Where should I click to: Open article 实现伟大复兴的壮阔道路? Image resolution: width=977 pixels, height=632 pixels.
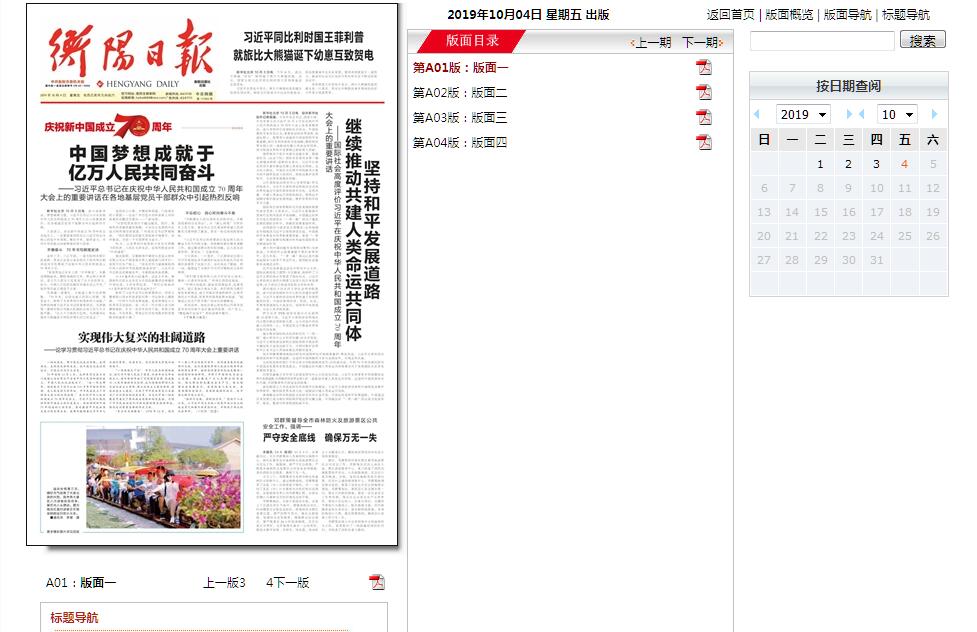point(141,337)
